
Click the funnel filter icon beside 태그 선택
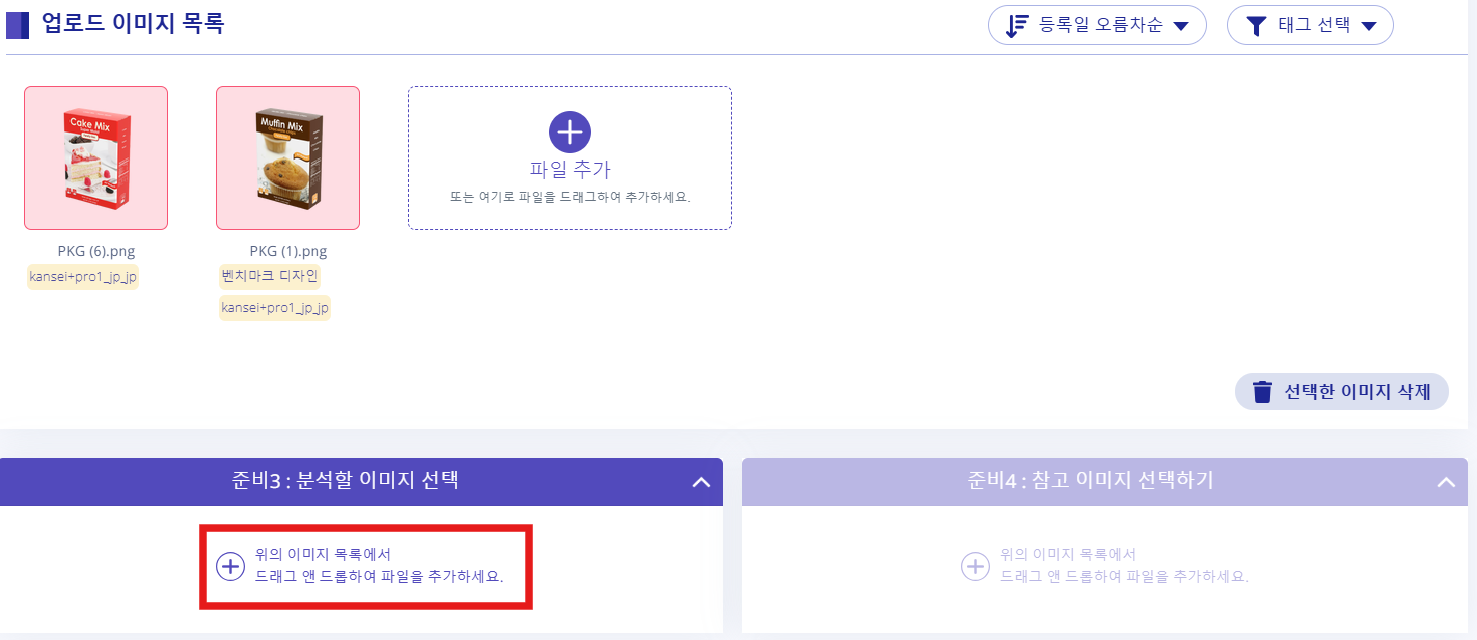coord(1256,26)
